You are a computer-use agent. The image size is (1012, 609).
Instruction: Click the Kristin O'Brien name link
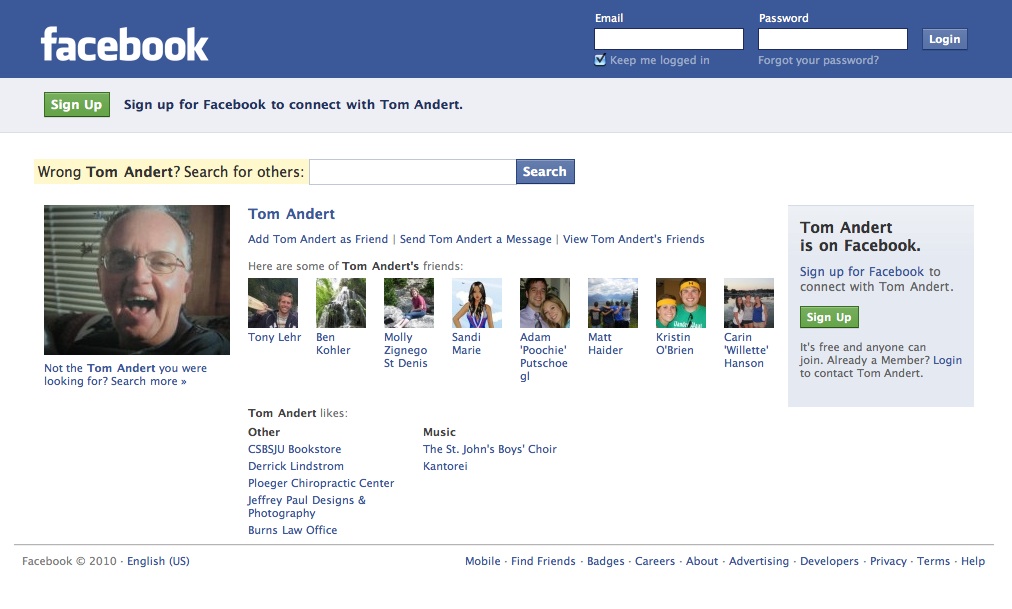[x=674, y=344]
